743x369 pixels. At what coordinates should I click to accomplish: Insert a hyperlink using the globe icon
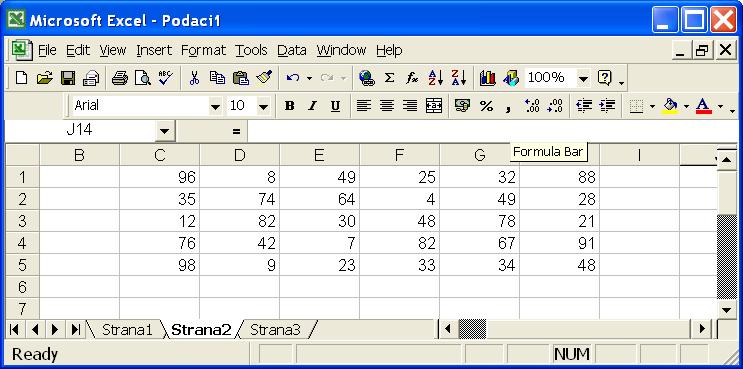tap(366, 78)
